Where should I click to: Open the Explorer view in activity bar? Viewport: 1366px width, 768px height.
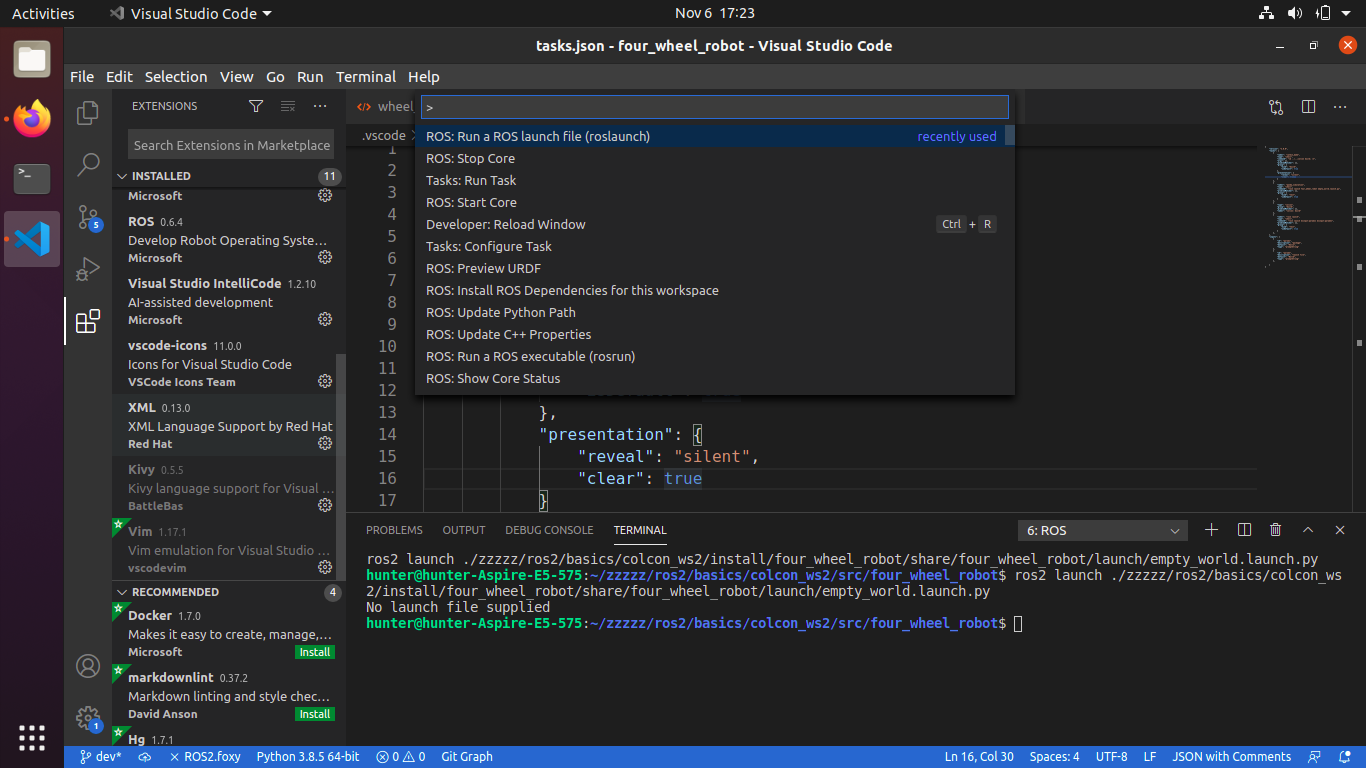(88, 113)
